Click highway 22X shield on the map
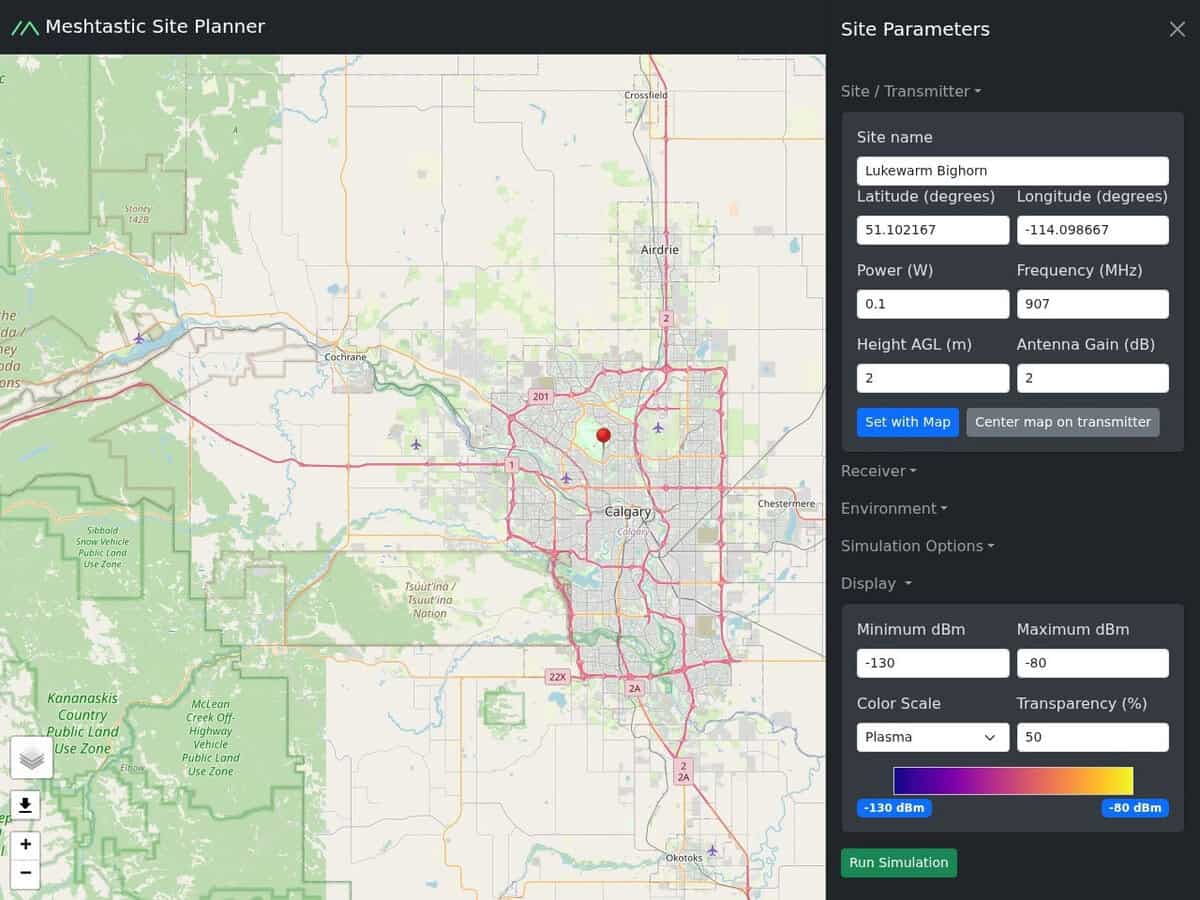 (x=557, y=677)
